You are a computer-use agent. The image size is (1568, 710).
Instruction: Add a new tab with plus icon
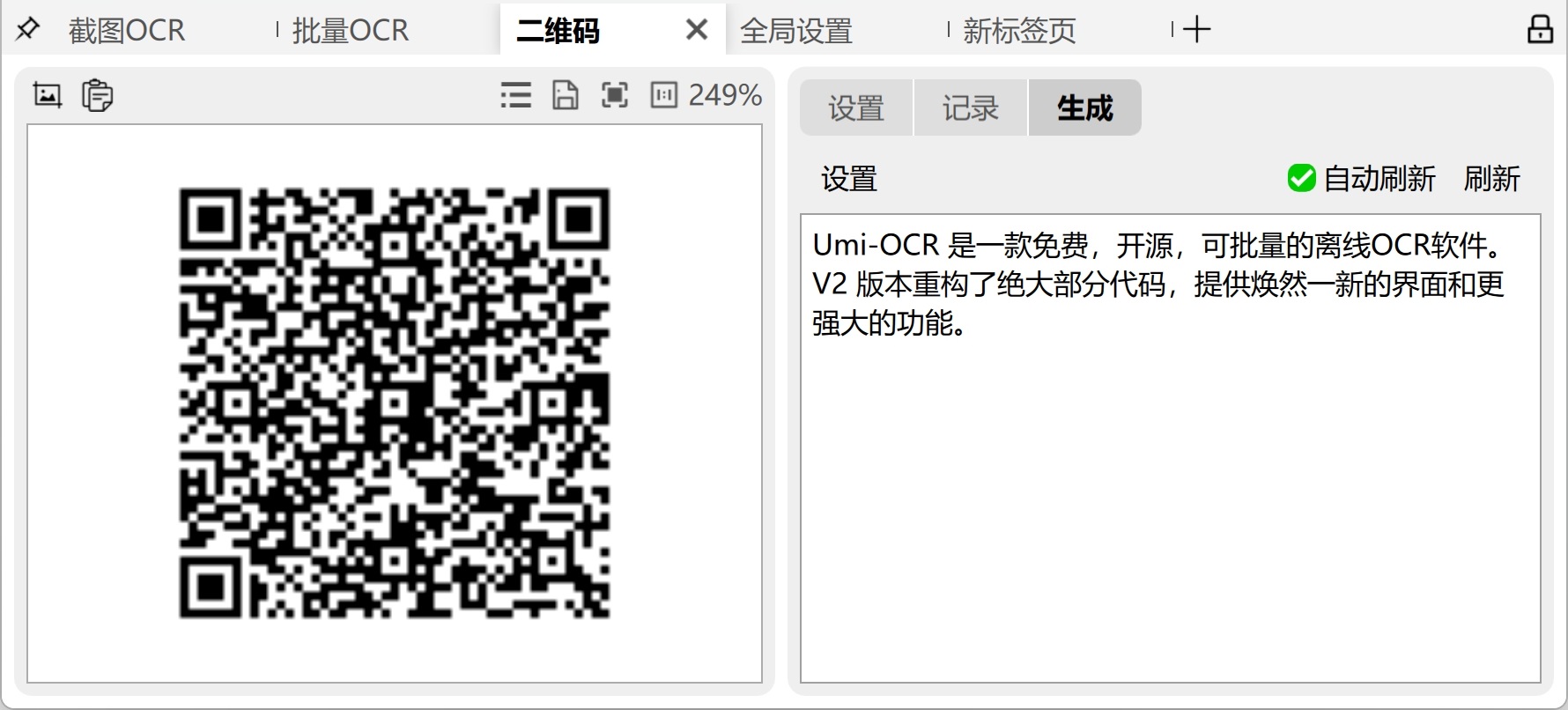(x=1196, y=30)
